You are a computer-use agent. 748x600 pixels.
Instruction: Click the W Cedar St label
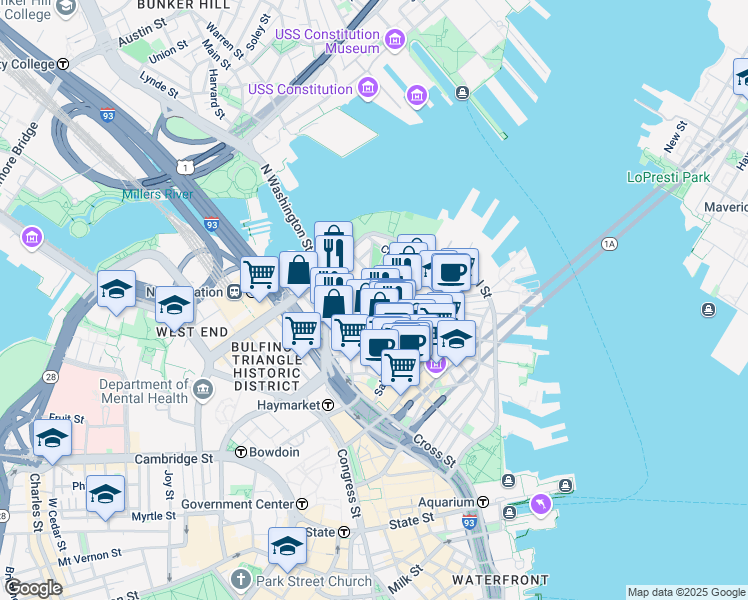tap(57, 525)
